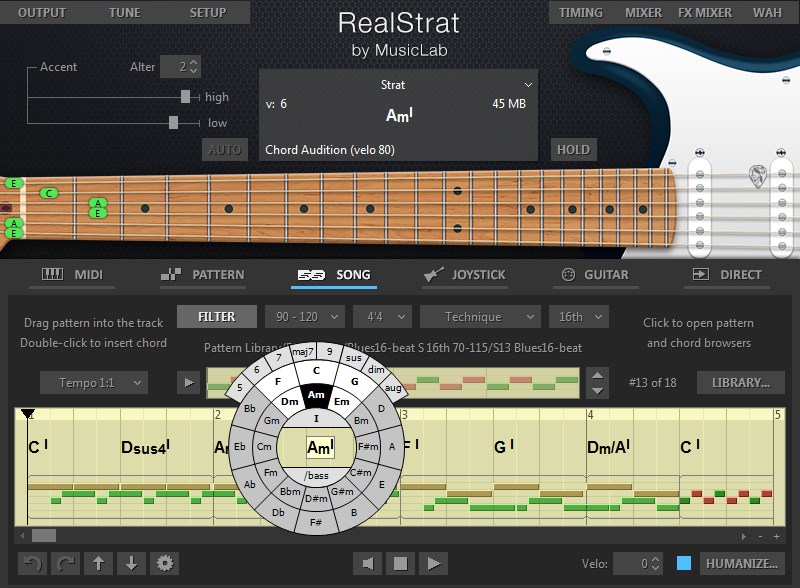Open the SETUP panel
Image resolution: width=800 pixels, height=588 pixels.
point(208,12)
